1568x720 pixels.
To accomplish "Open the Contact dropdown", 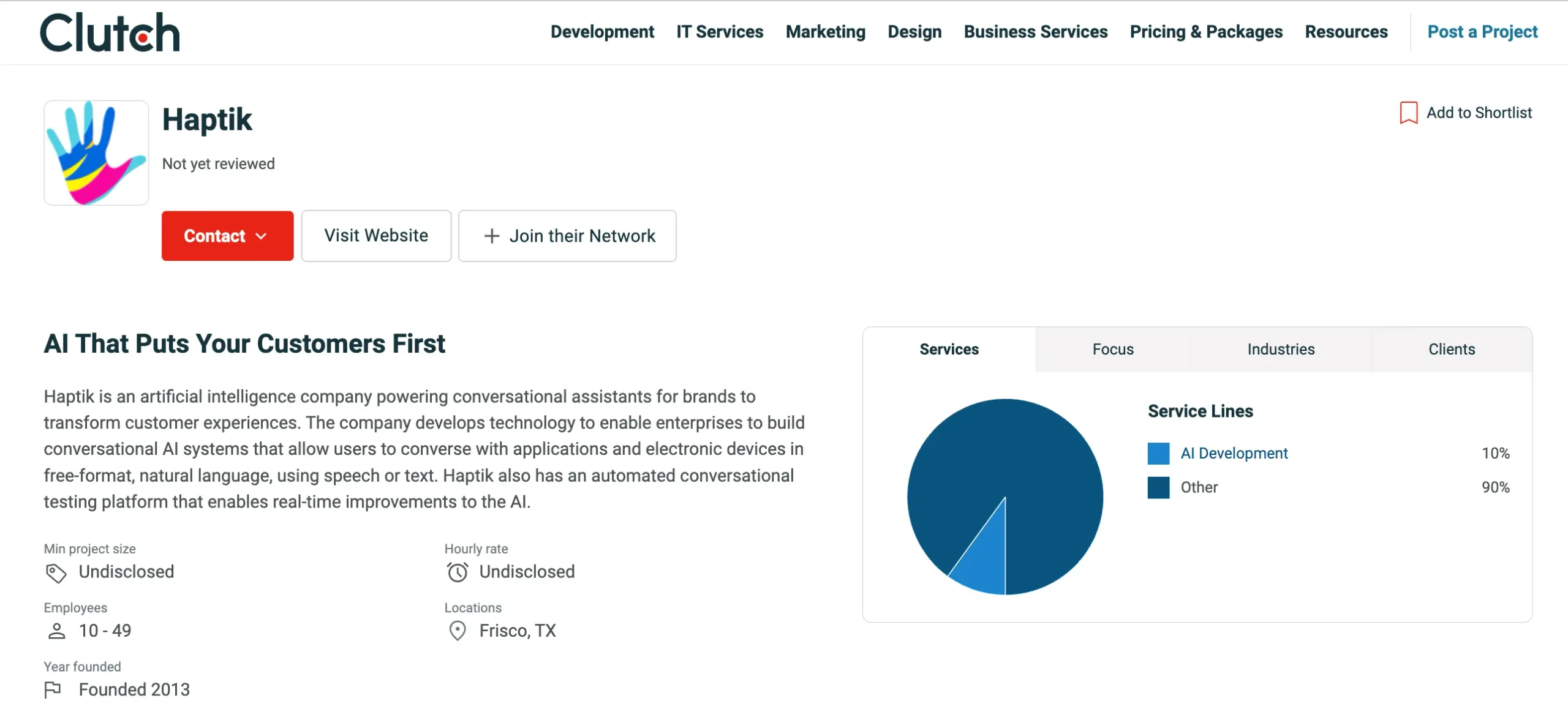I will (x=227, y=236).
